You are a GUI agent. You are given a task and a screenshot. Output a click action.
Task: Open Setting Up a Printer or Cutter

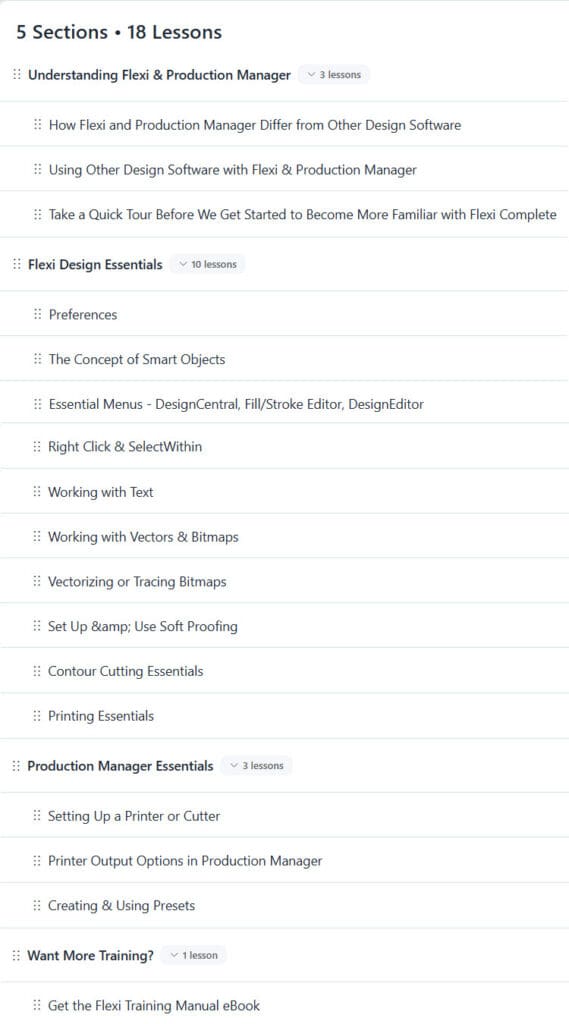tap(134, 816)
